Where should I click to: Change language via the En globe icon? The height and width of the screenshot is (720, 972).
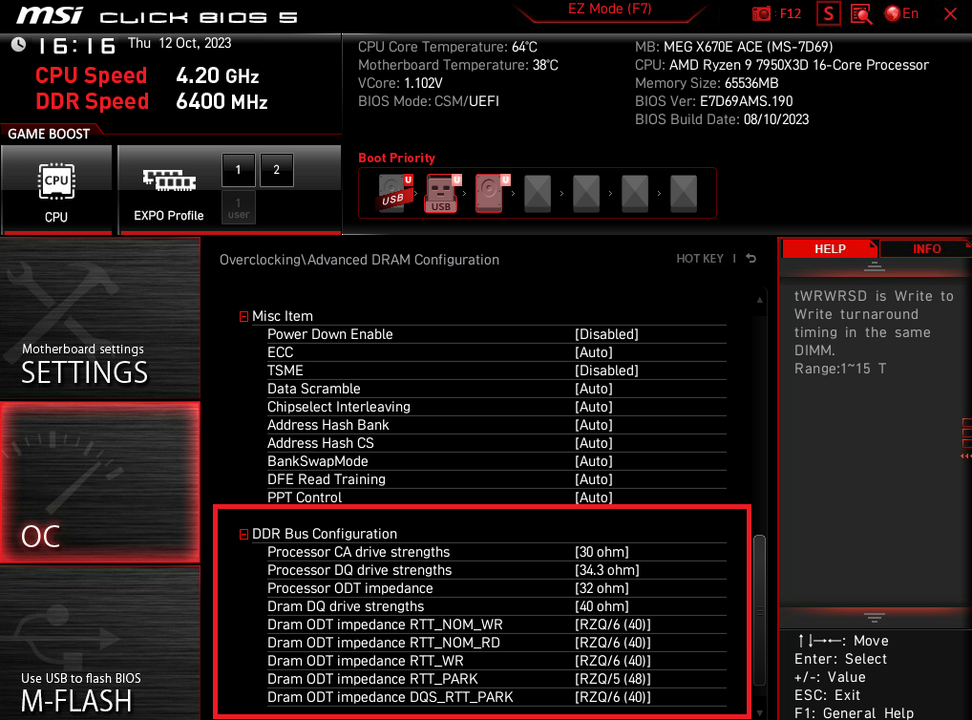[x=901, y=14]
